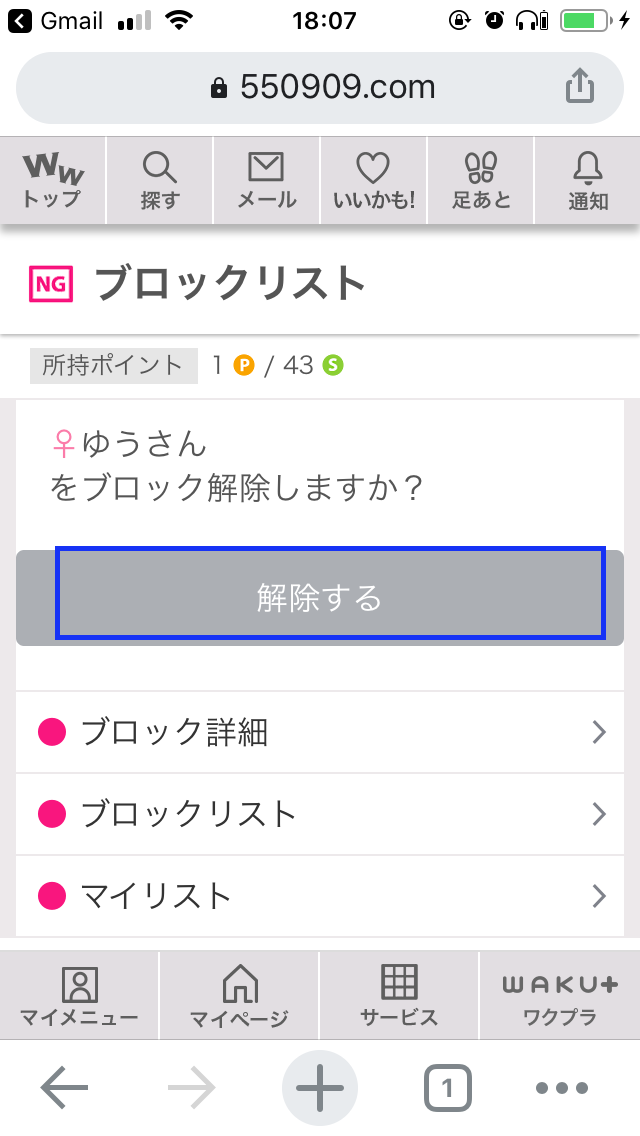Image resolution: width=640 pixels, height=1136 pixels.
Task: Open the browser more options menu
Action: pos(562,1087)
